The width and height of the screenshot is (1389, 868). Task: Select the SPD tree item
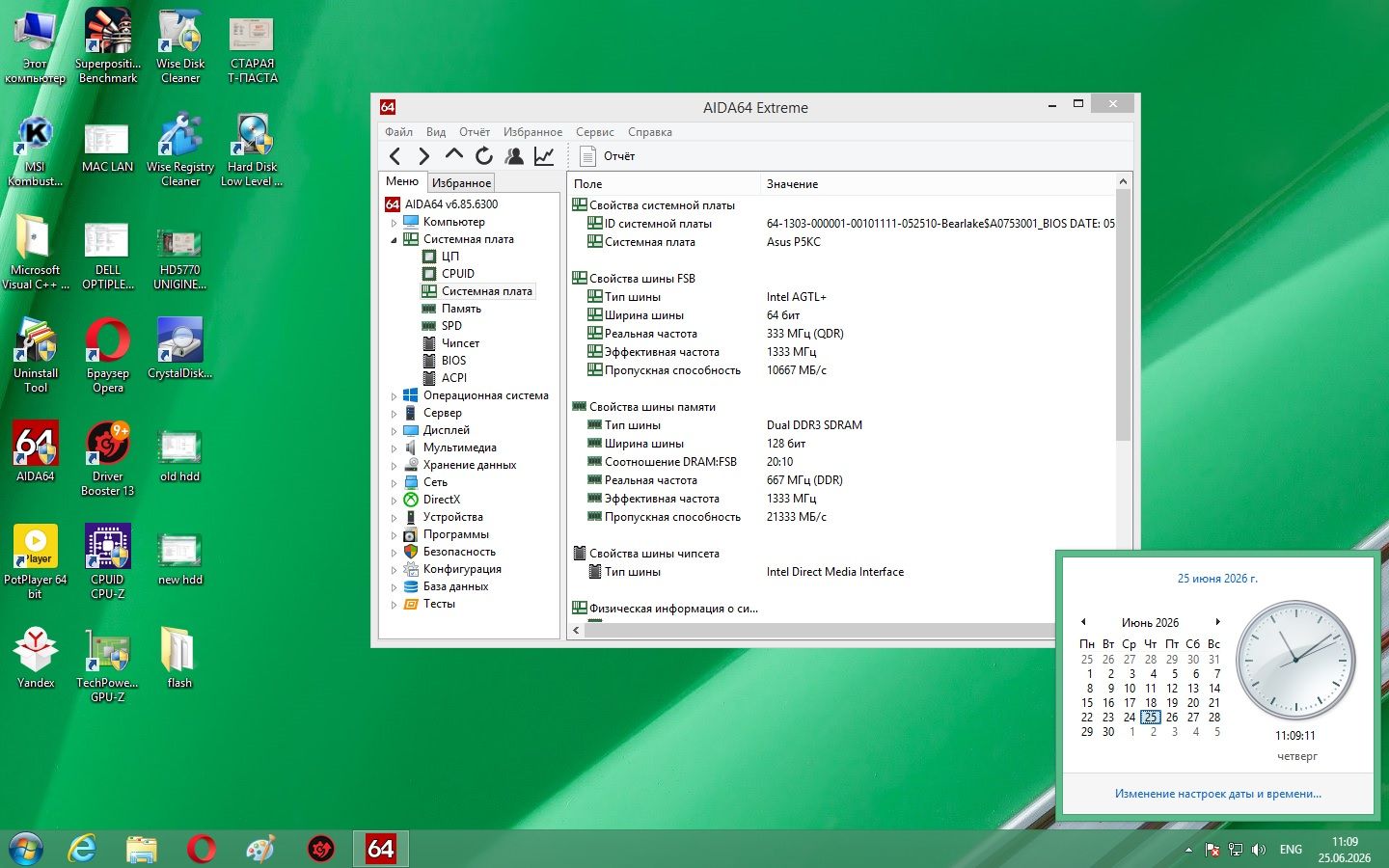click(451, 326)
